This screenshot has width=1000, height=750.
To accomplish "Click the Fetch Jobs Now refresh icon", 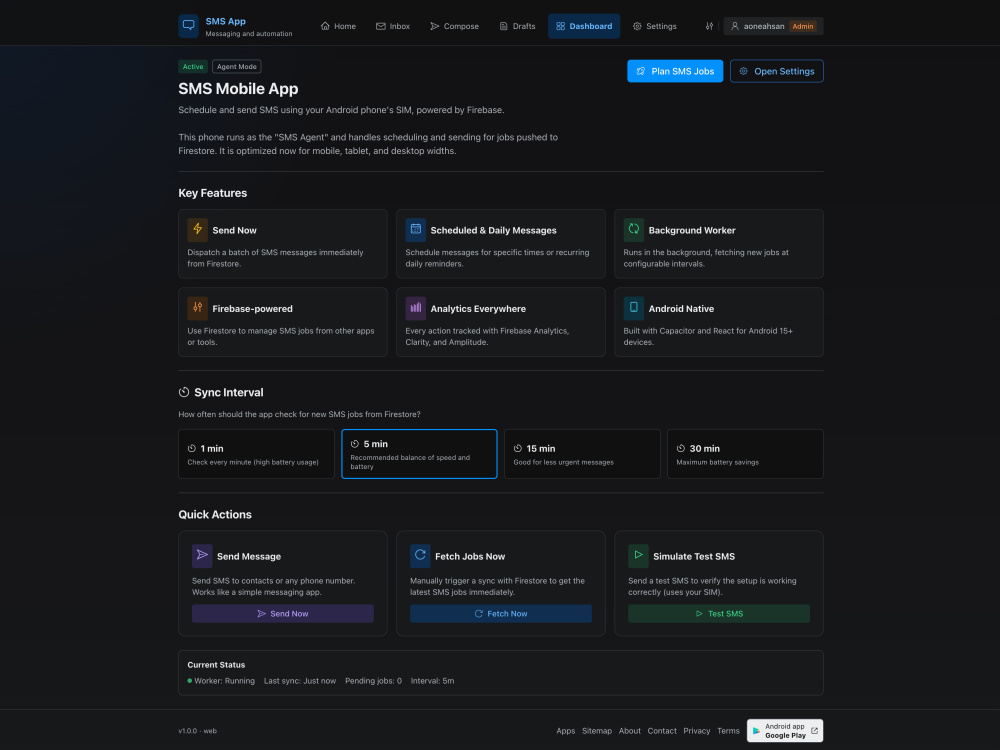I will 420,555.
